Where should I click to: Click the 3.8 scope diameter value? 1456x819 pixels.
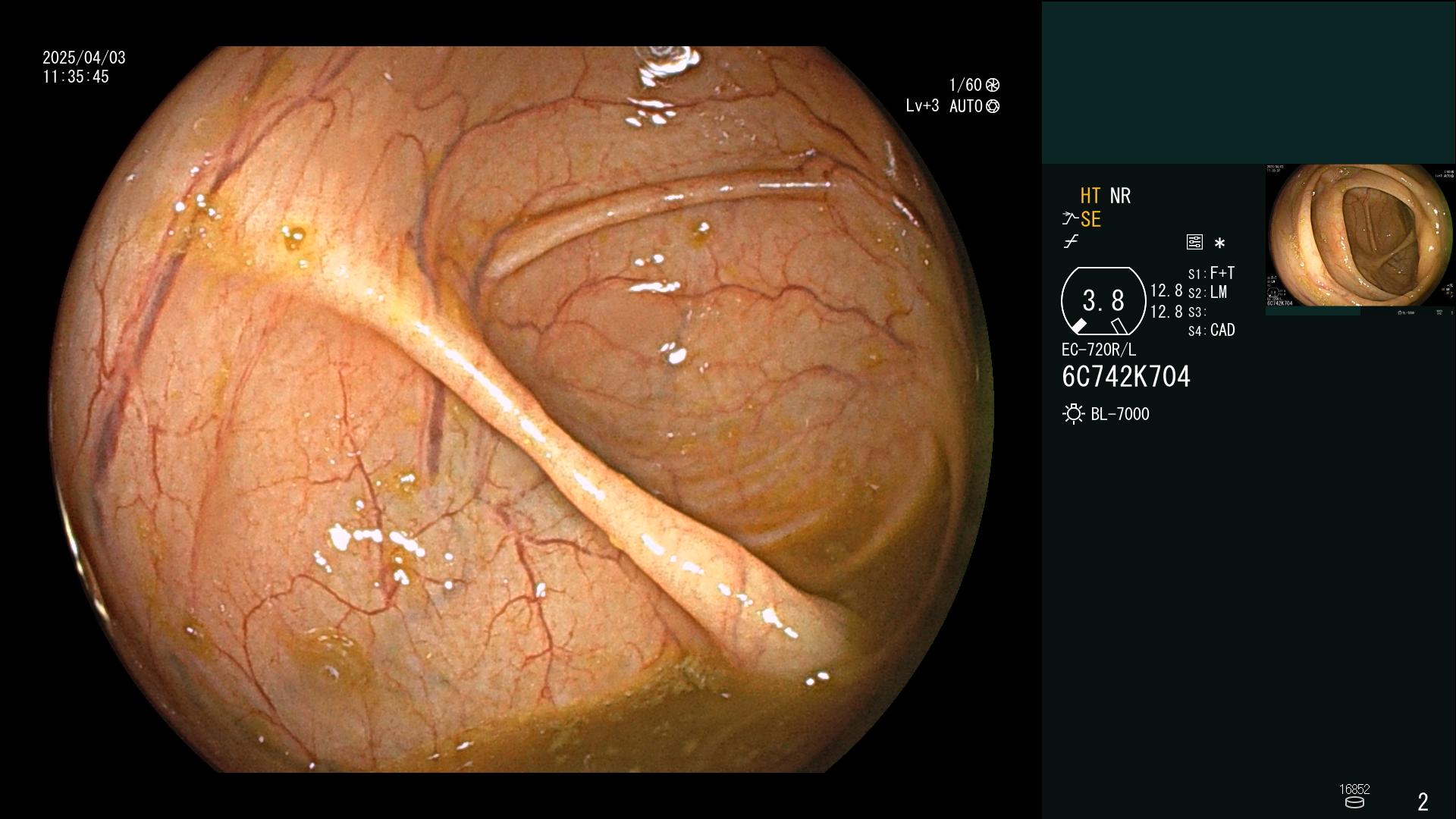pyautogui.click(x=1103, y=301)
